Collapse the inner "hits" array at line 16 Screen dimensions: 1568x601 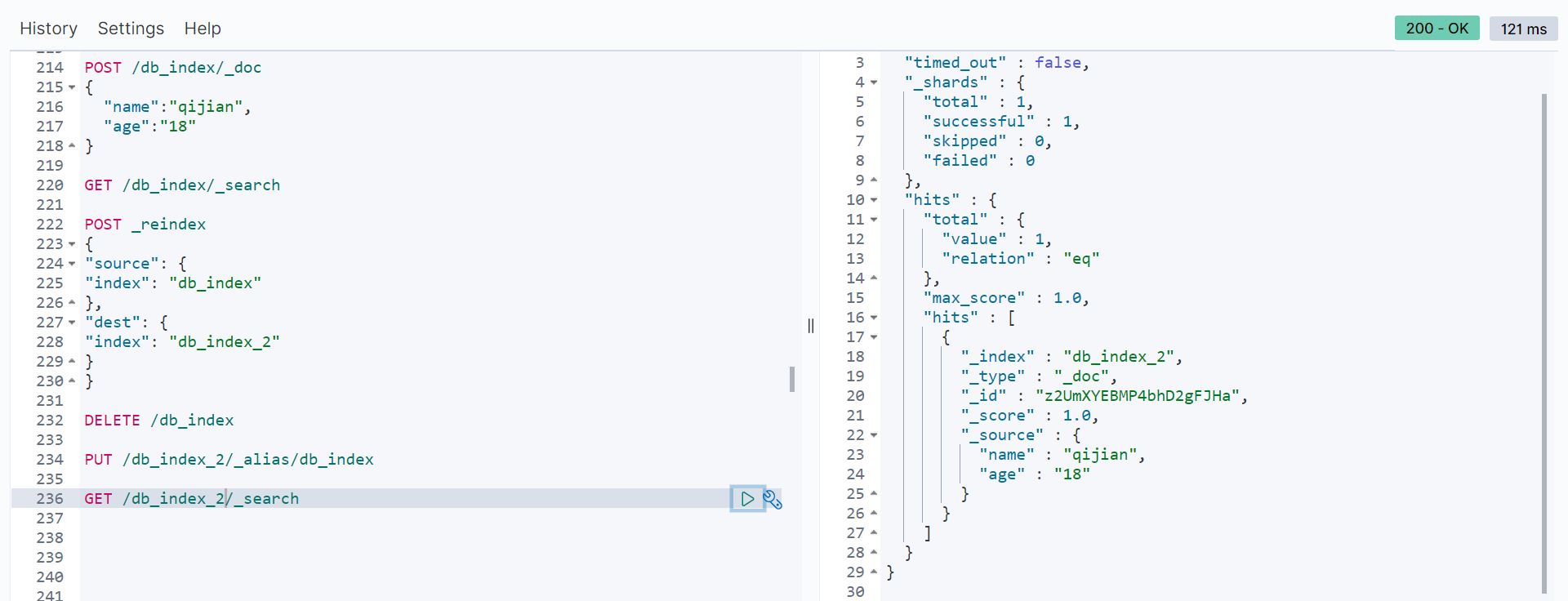coord(874,318)
